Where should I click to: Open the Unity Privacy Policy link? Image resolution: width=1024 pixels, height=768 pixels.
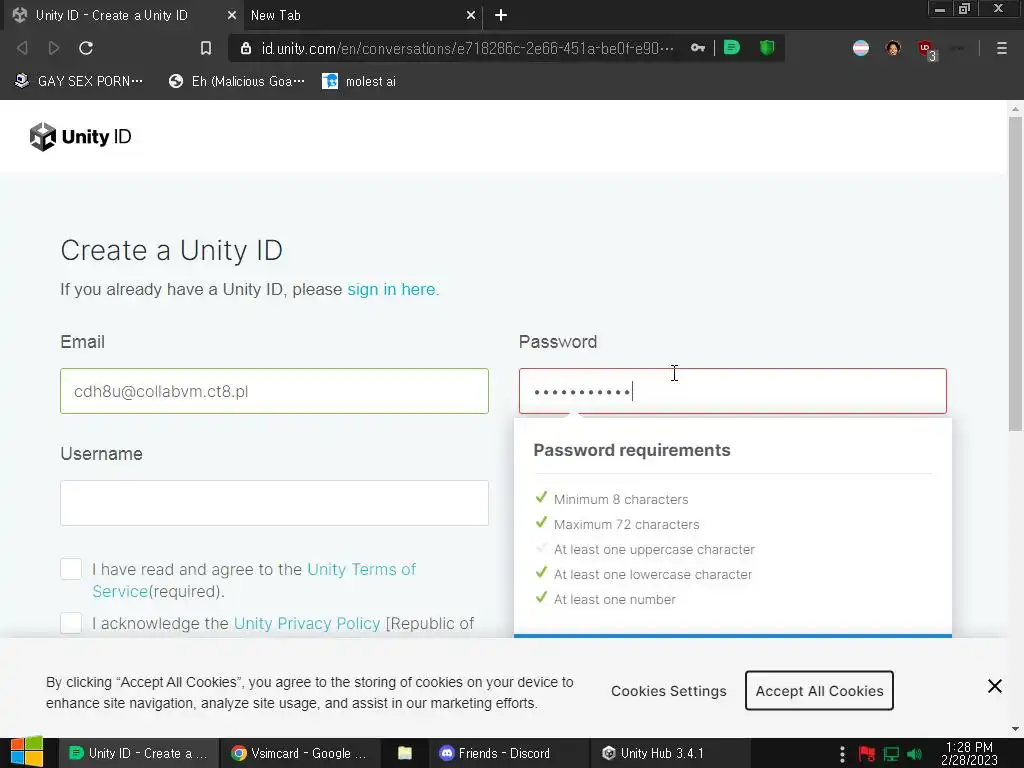click(x=307, y=624)
